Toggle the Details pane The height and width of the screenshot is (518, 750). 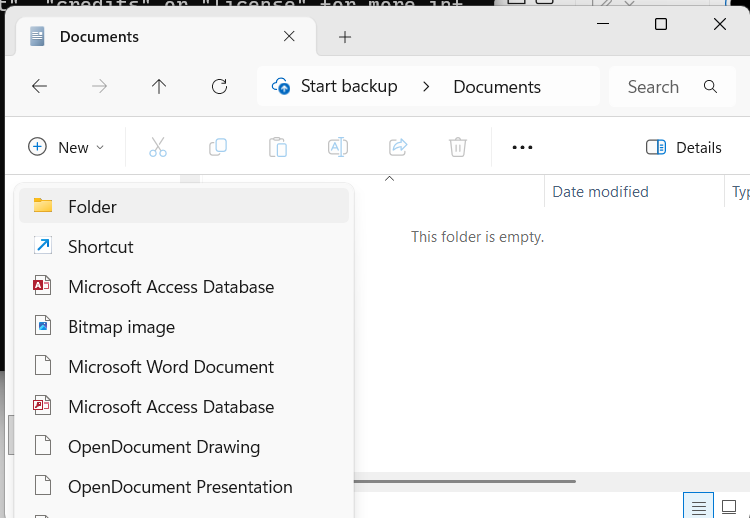684,147
